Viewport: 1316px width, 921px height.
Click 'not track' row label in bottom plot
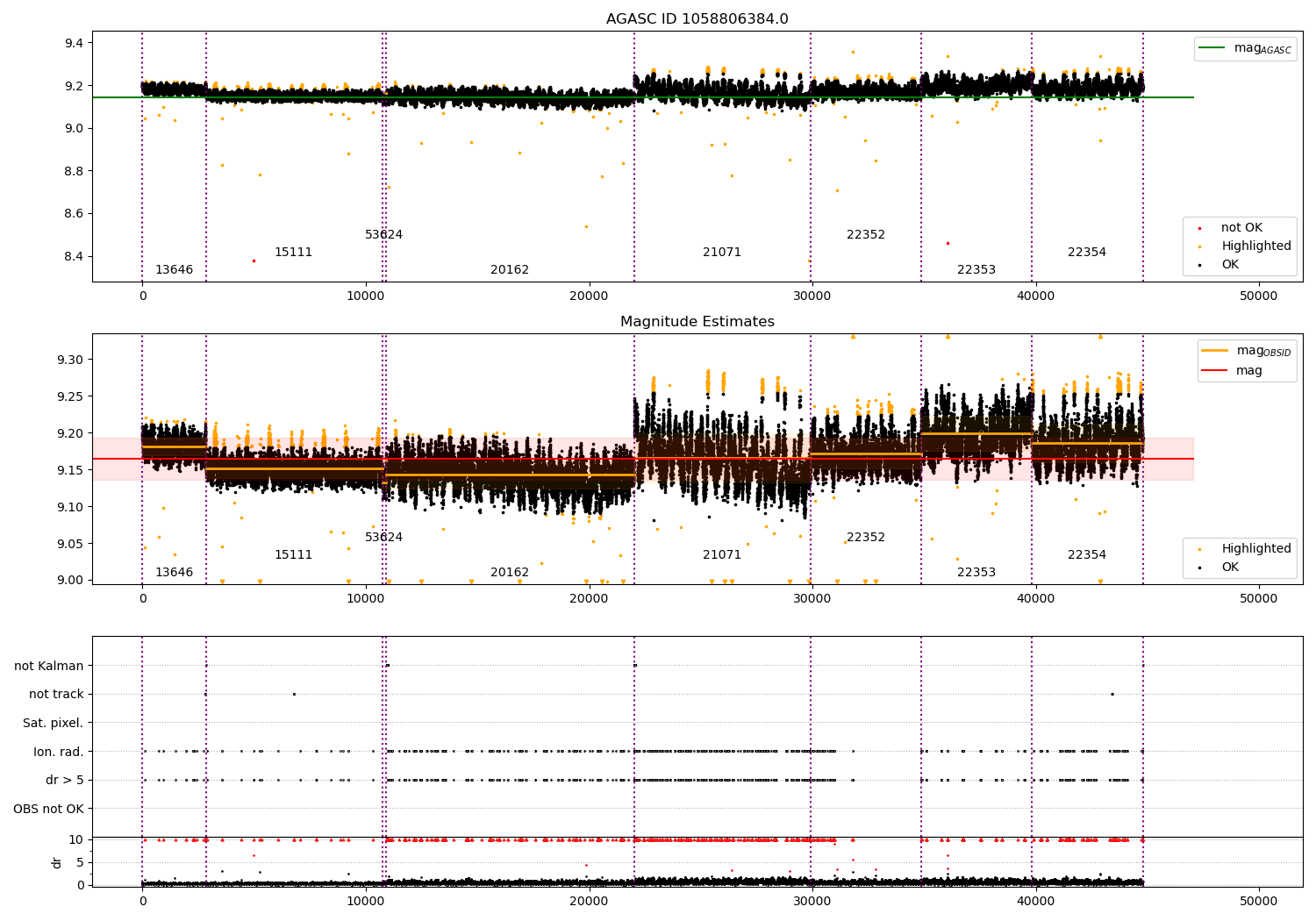click(x=56, y=695)
